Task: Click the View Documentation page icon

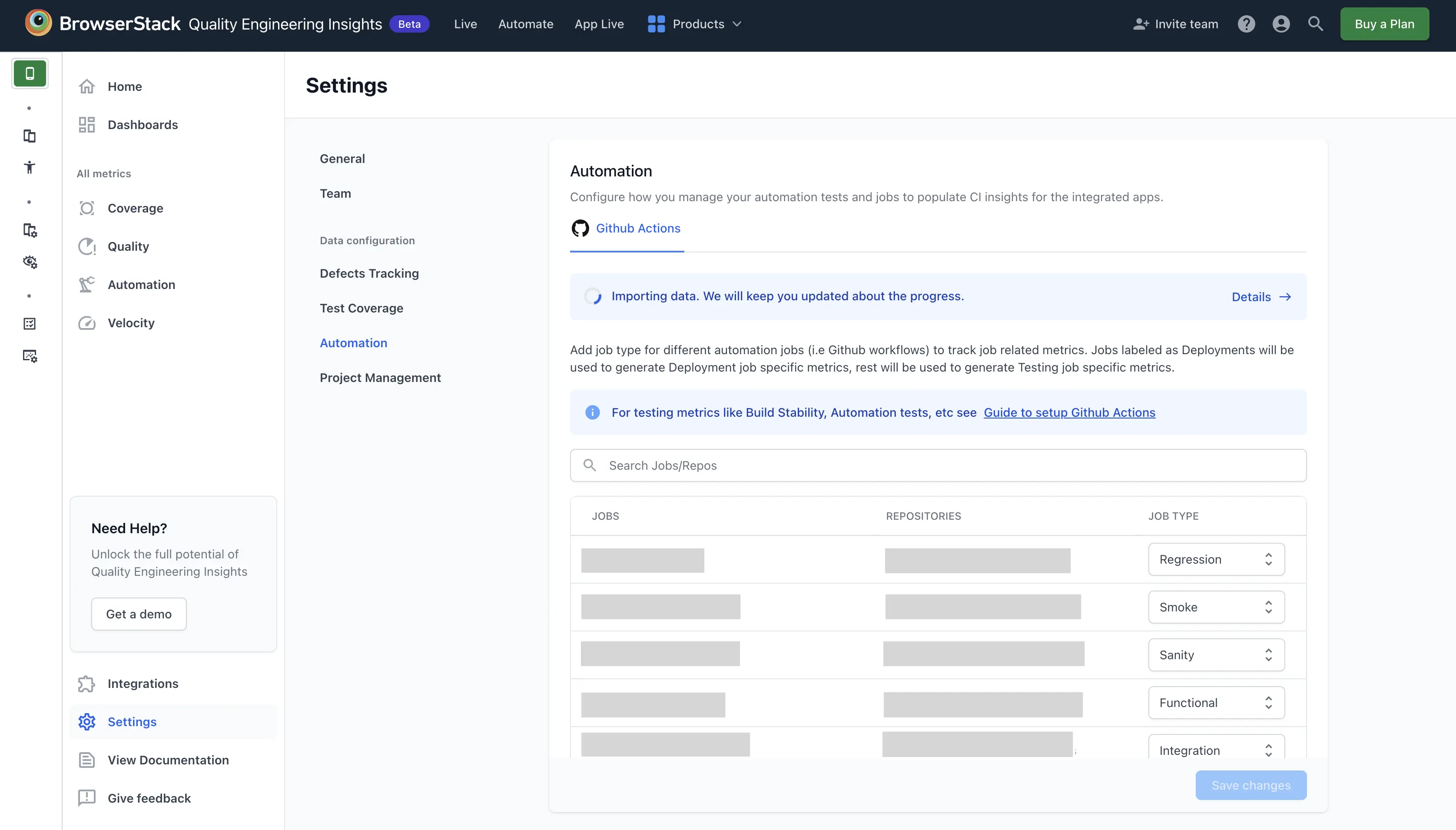Action: (x=86, y=760)
